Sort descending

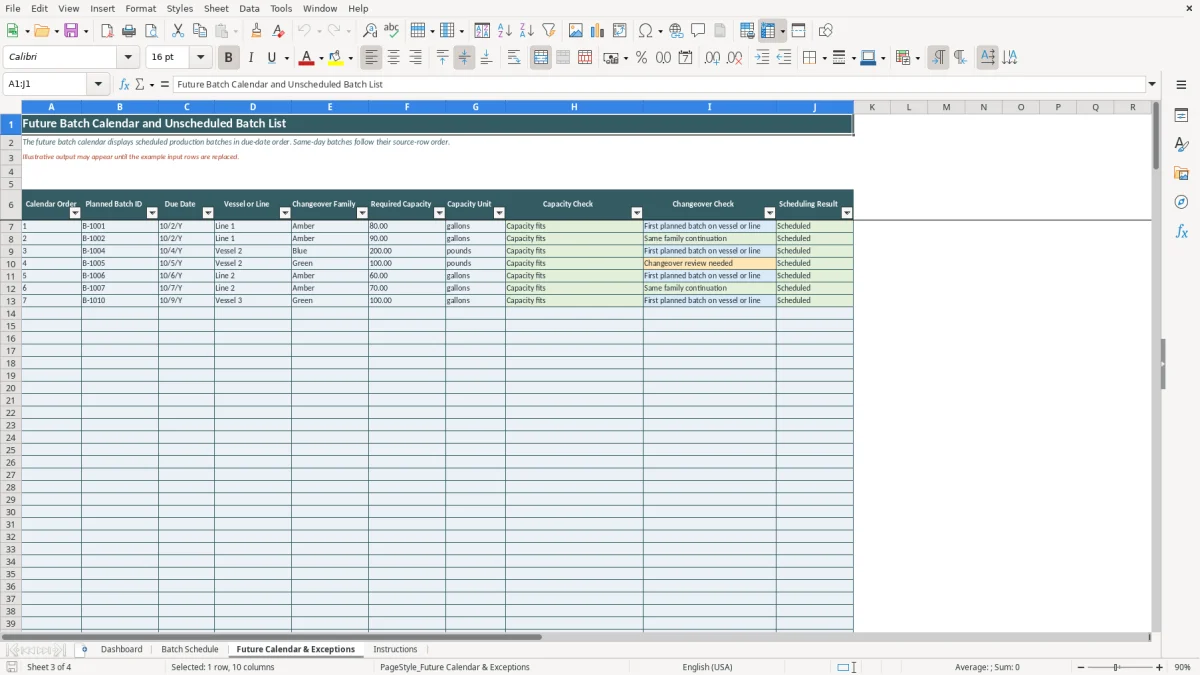pyautogui.click(x=527, y=31)
